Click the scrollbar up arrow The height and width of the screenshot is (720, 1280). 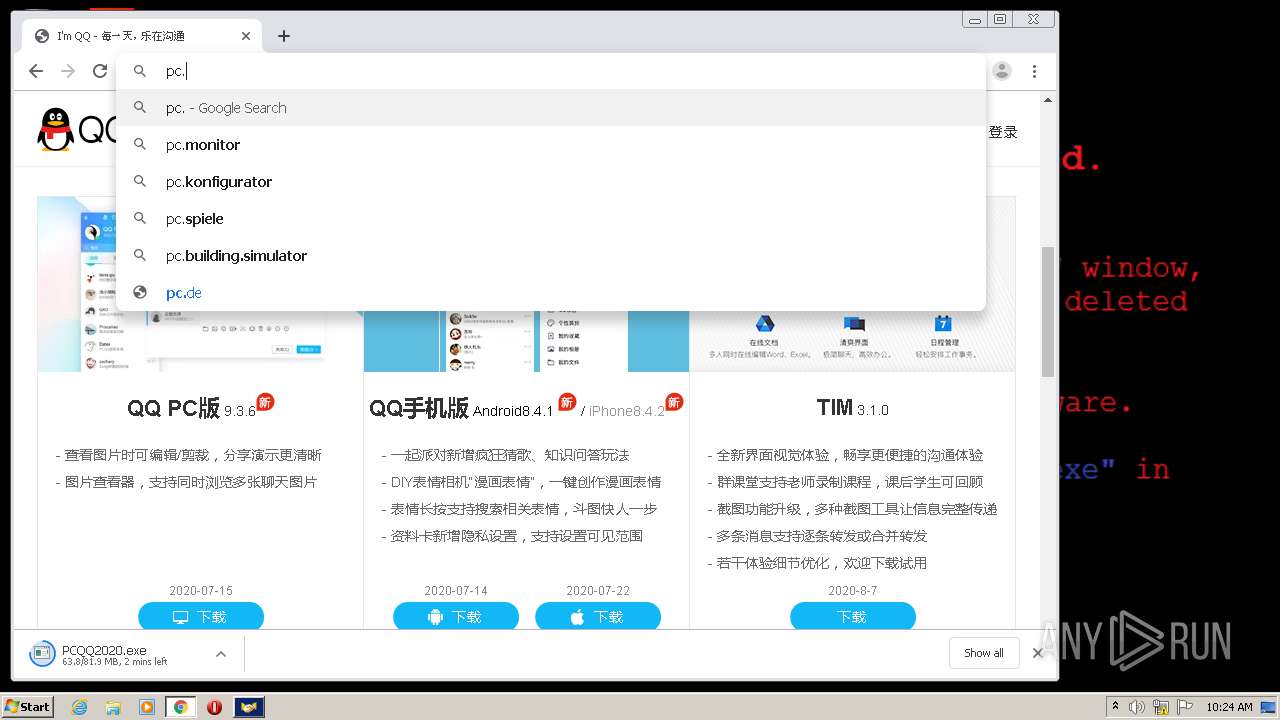pos(1048,100)
